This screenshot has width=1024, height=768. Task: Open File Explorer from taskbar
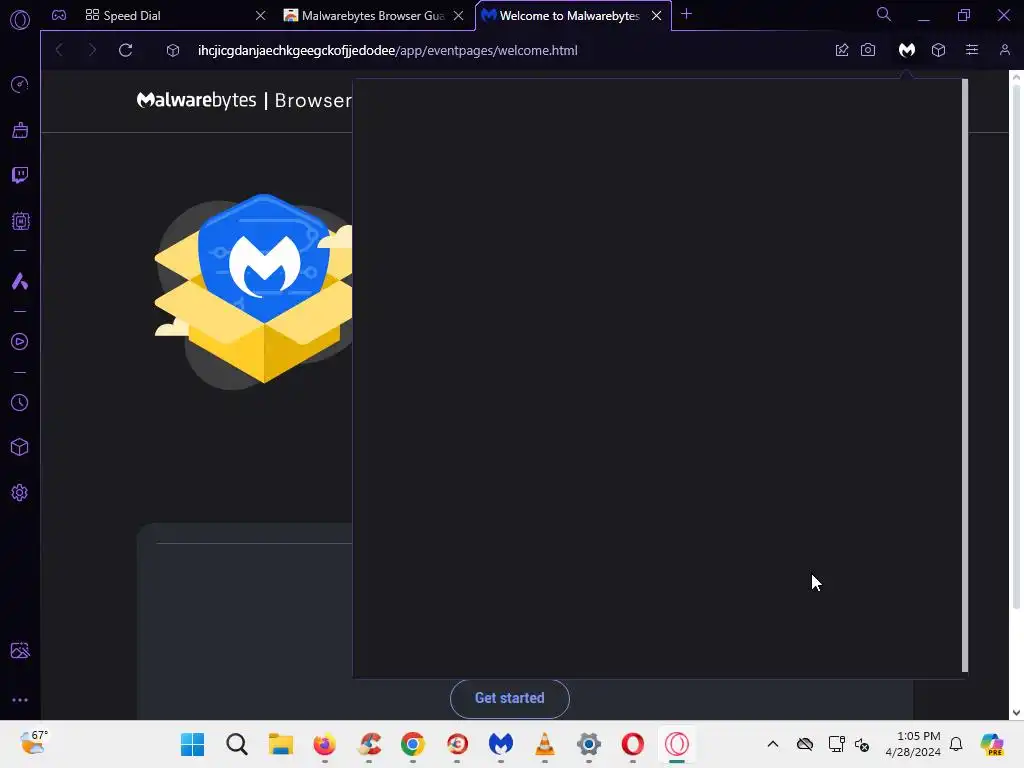pos(280,744)
